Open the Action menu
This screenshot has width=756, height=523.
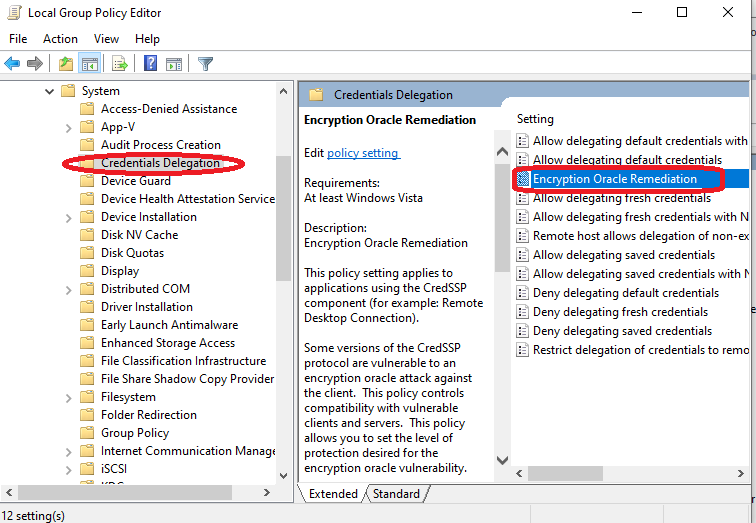[60, 39]
